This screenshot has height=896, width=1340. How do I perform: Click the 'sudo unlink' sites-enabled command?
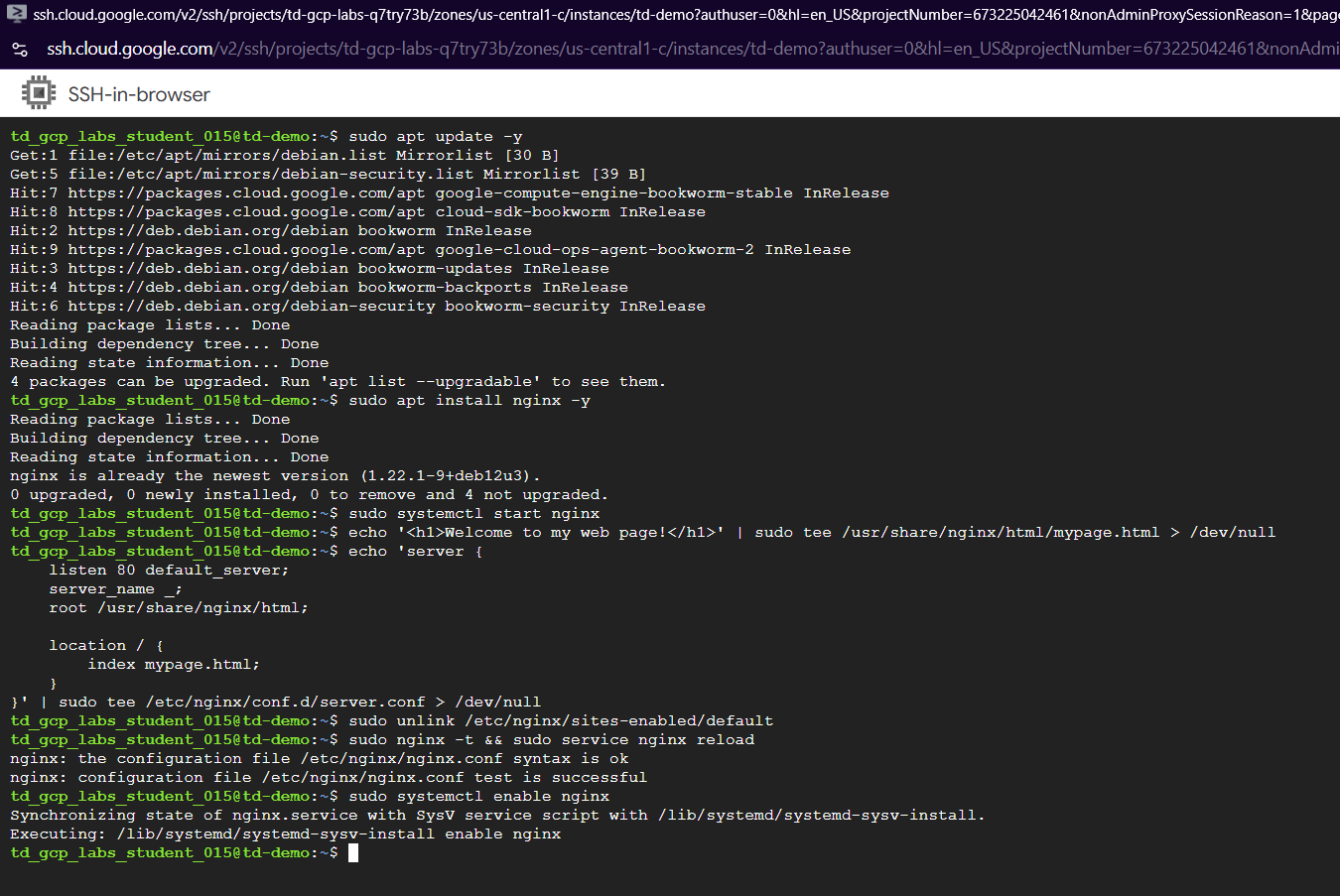560,721
